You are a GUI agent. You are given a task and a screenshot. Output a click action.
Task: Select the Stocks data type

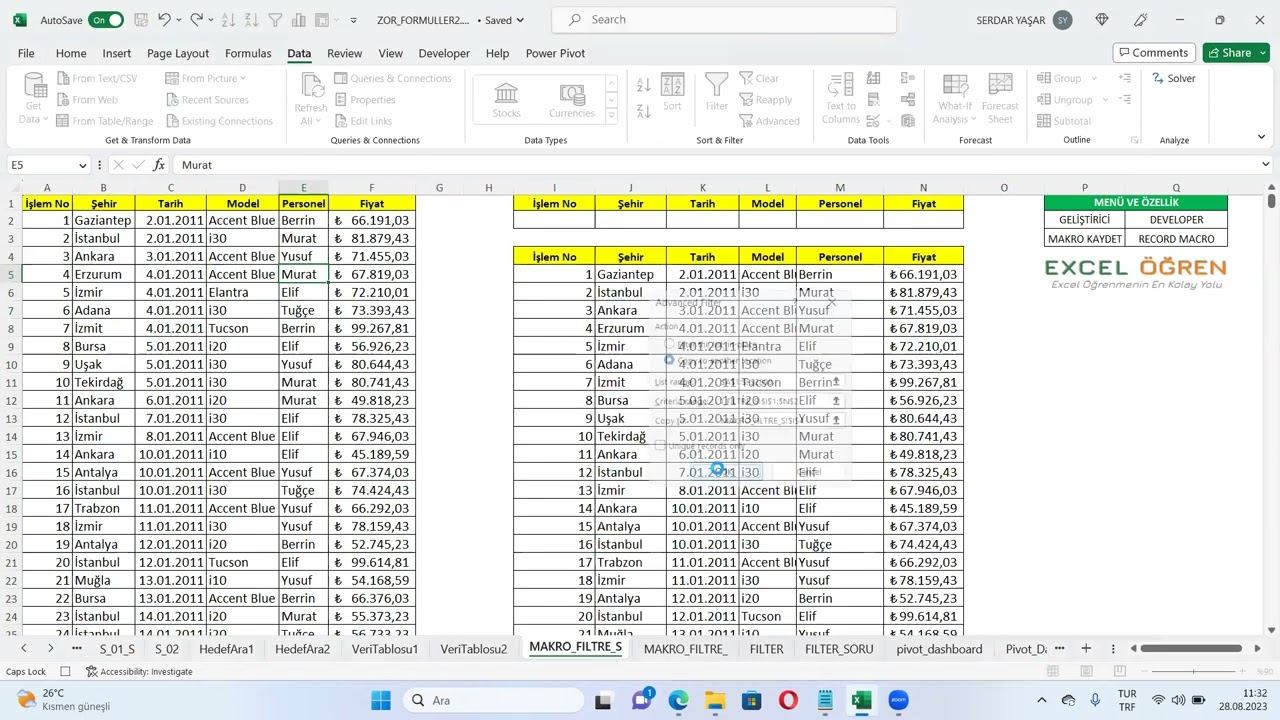pyautogui.click(x=506, y=100)
